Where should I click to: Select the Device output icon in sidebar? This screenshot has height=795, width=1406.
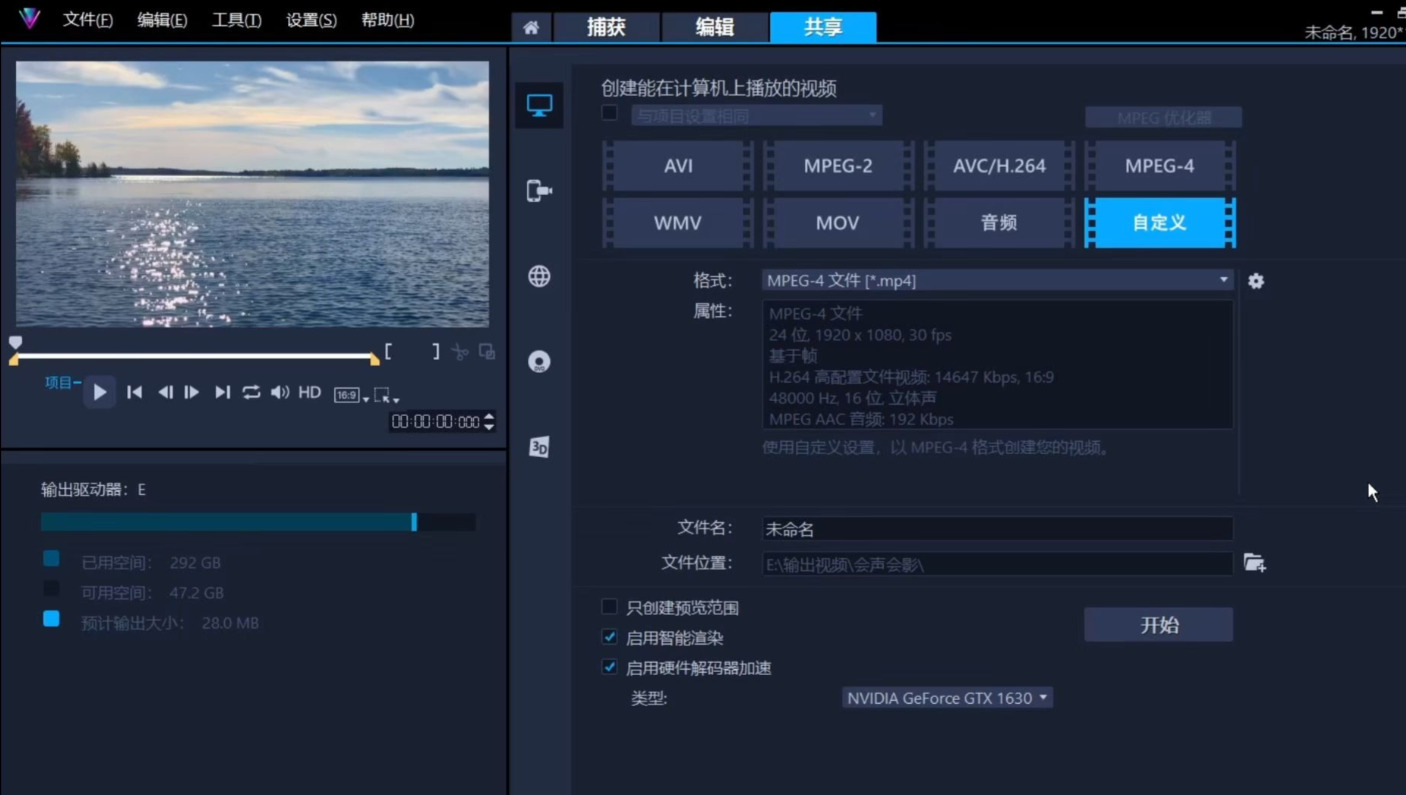[x=539, y=191]
